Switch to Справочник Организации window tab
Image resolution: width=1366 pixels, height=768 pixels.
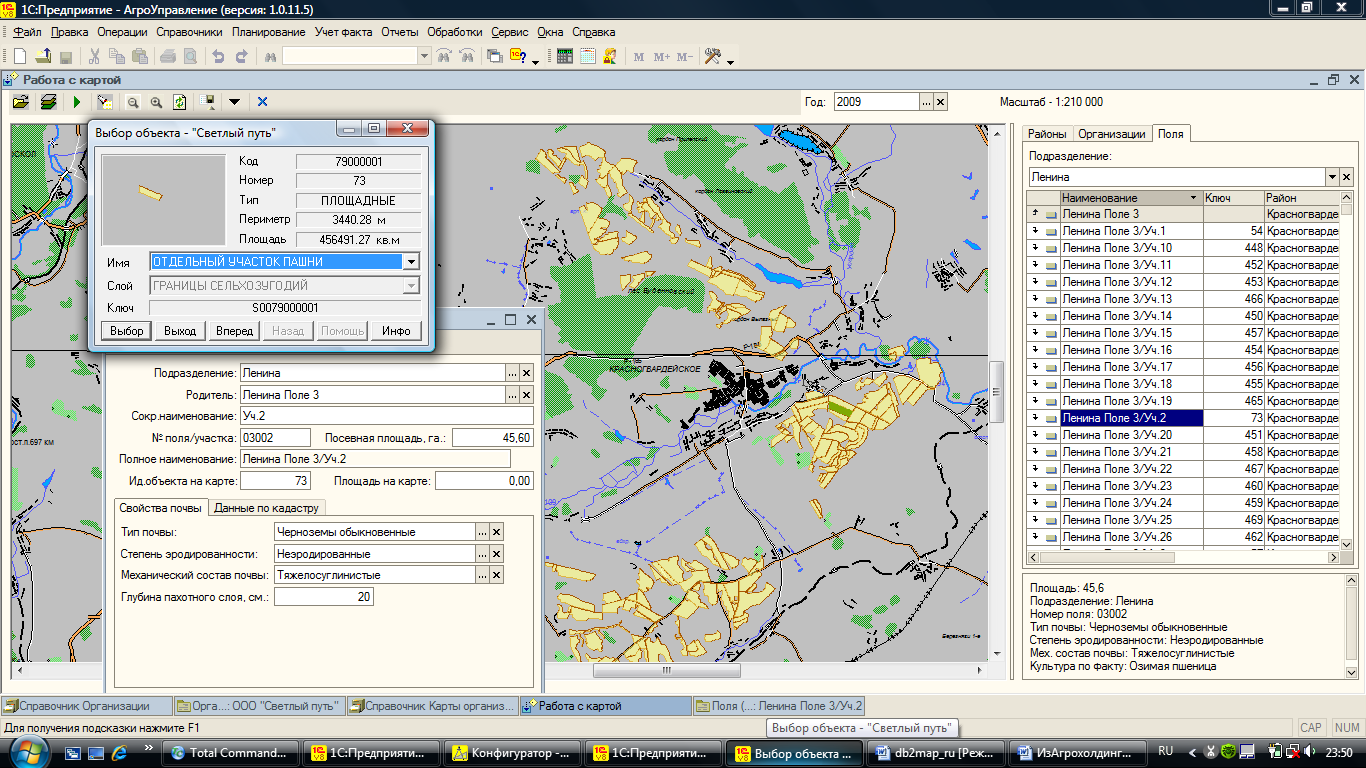coord(86,706)
